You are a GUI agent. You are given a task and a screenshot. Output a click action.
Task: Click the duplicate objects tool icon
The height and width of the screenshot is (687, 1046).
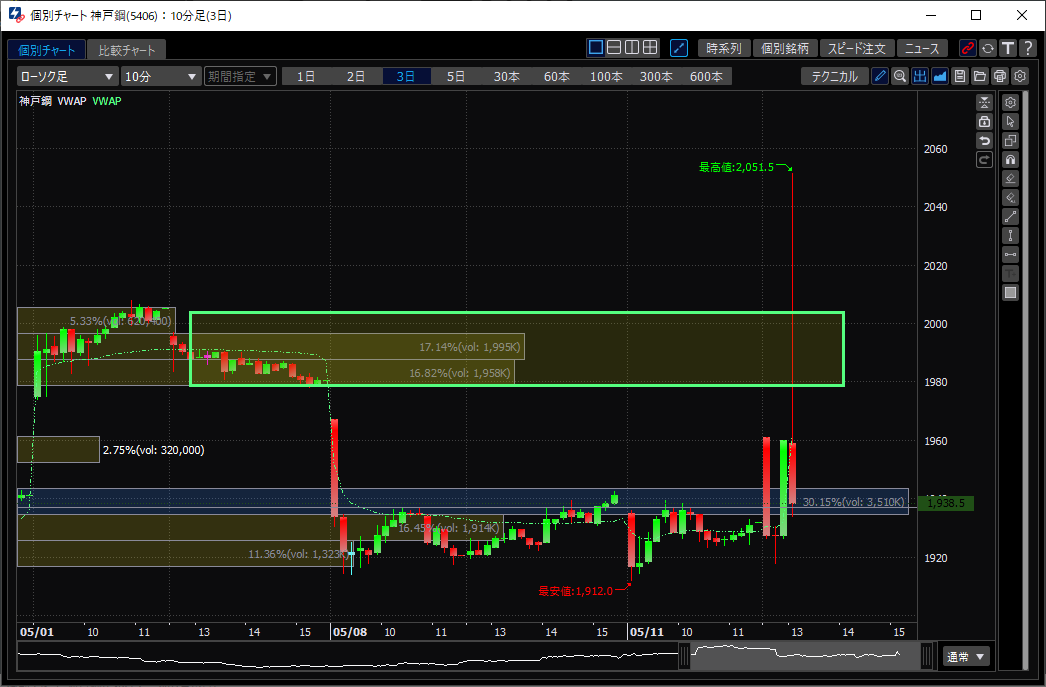coord(1011,141)
